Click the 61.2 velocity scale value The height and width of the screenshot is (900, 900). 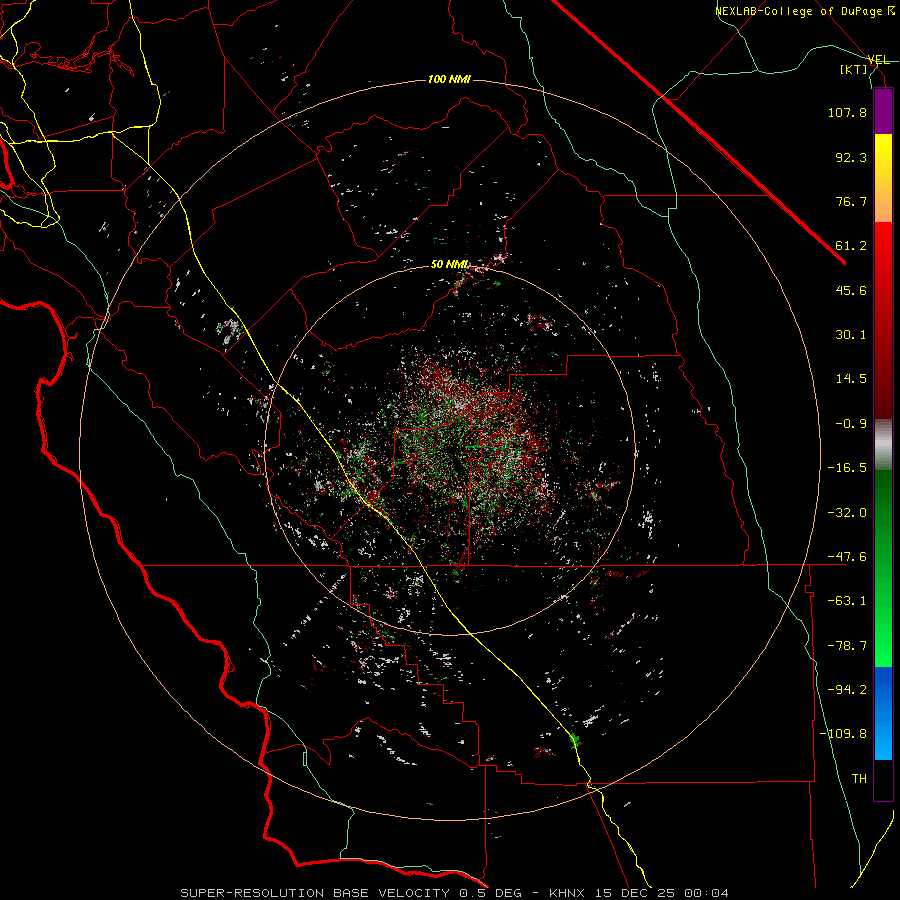pos(851,246)
